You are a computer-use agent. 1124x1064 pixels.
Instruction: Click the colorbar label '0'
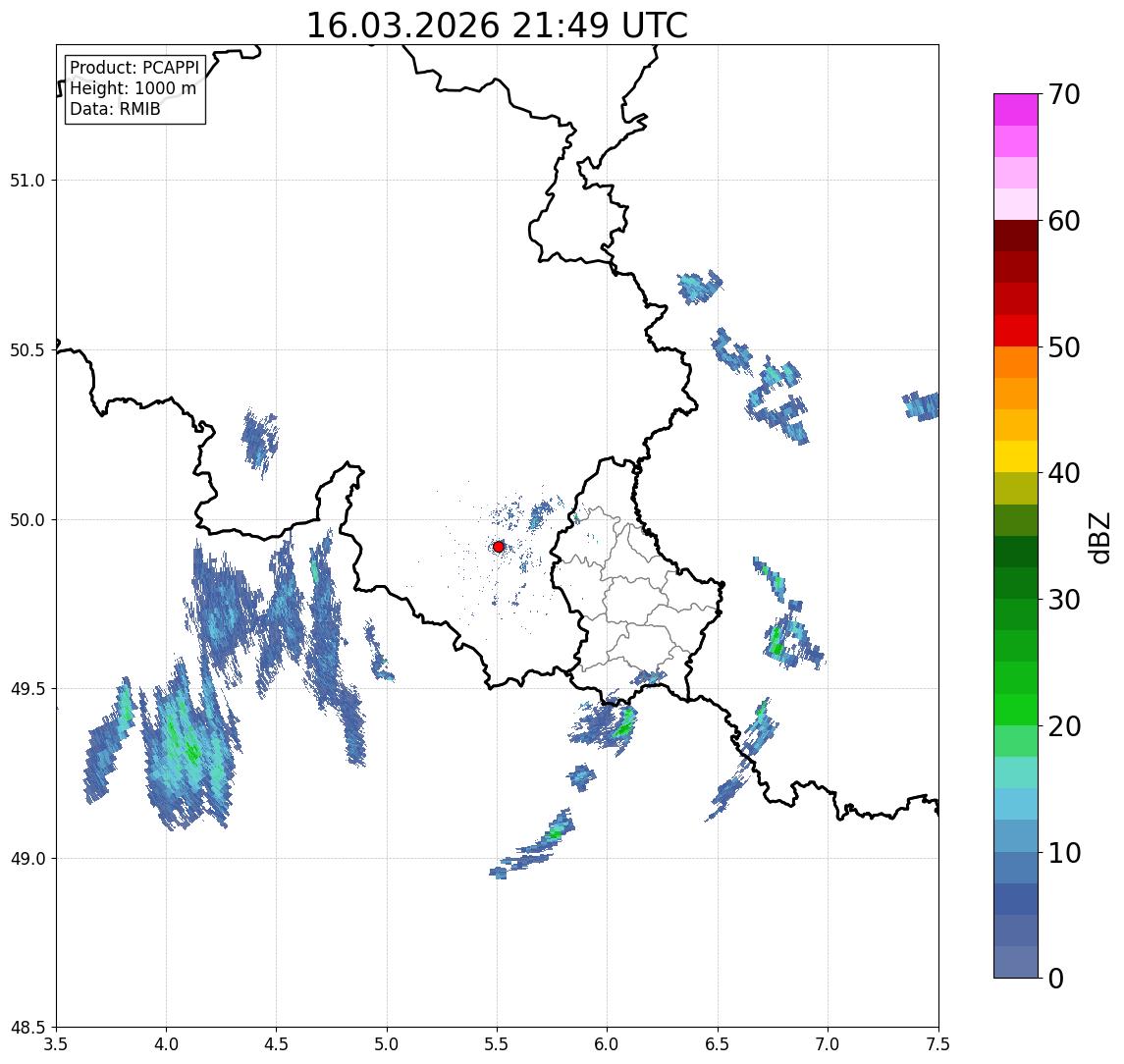[x=1056, y=978]
